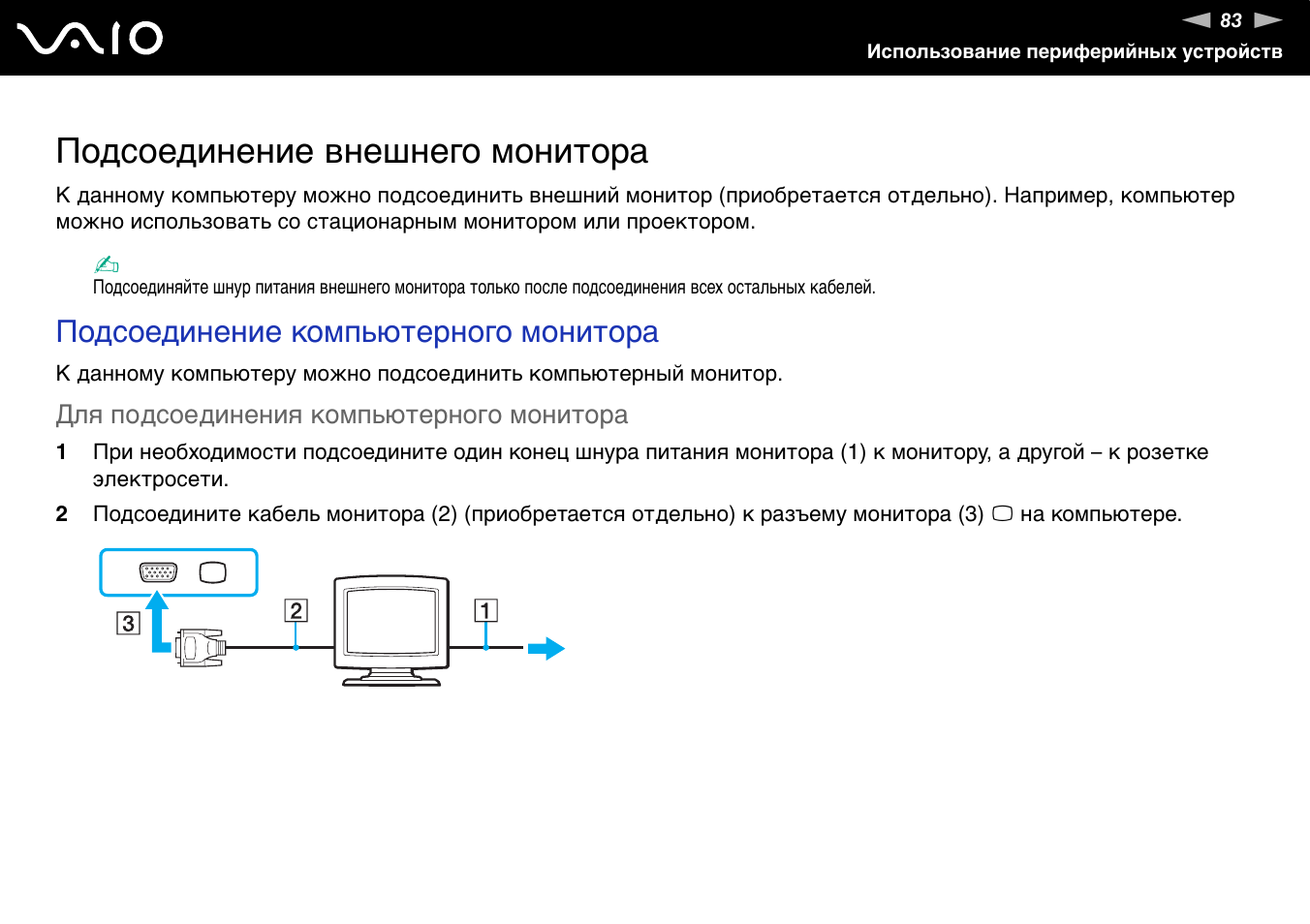Open the blue link Подсоединение компьютерного монитора
The height and width of the screenshot is (924, 1310).
[x=356, y=332]
